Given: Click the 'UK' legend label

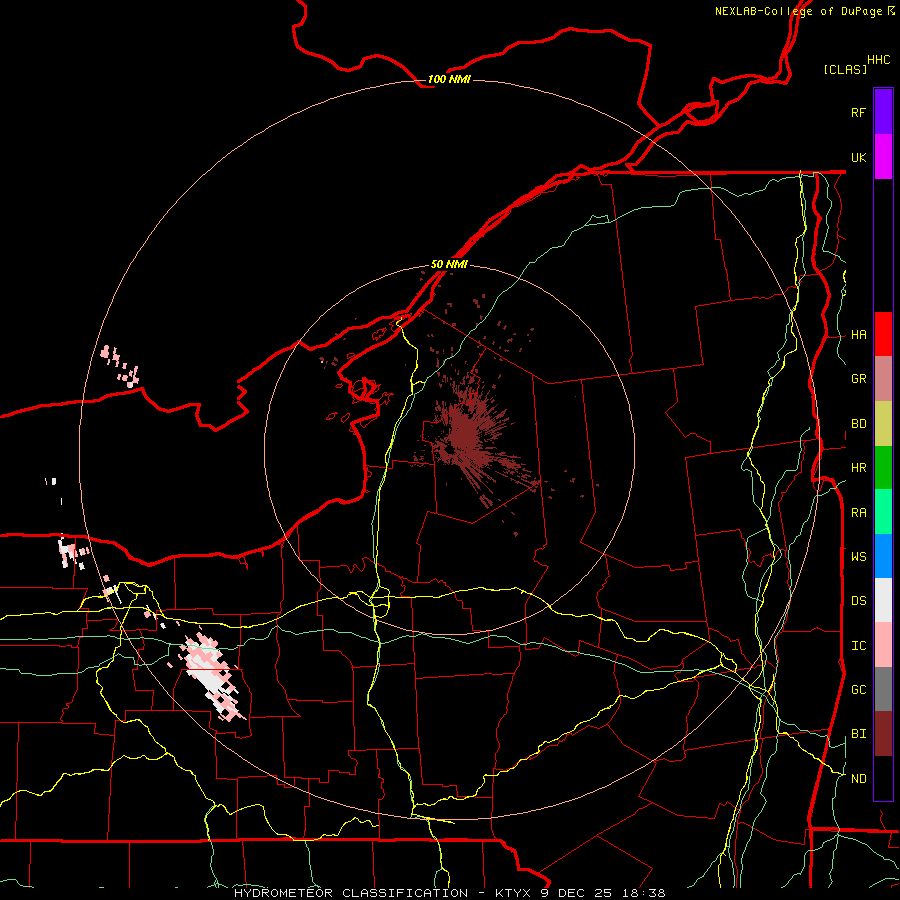Looking at the screenshot, I should [859, 157].
